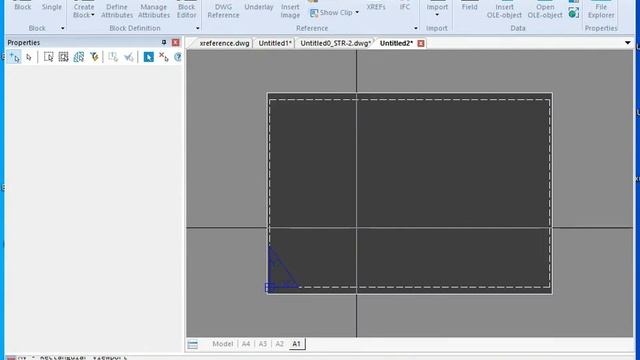Click the Underlay button
Image resolution: width=640 pixels, height=360 pixels.
click(x=259, y=7)
